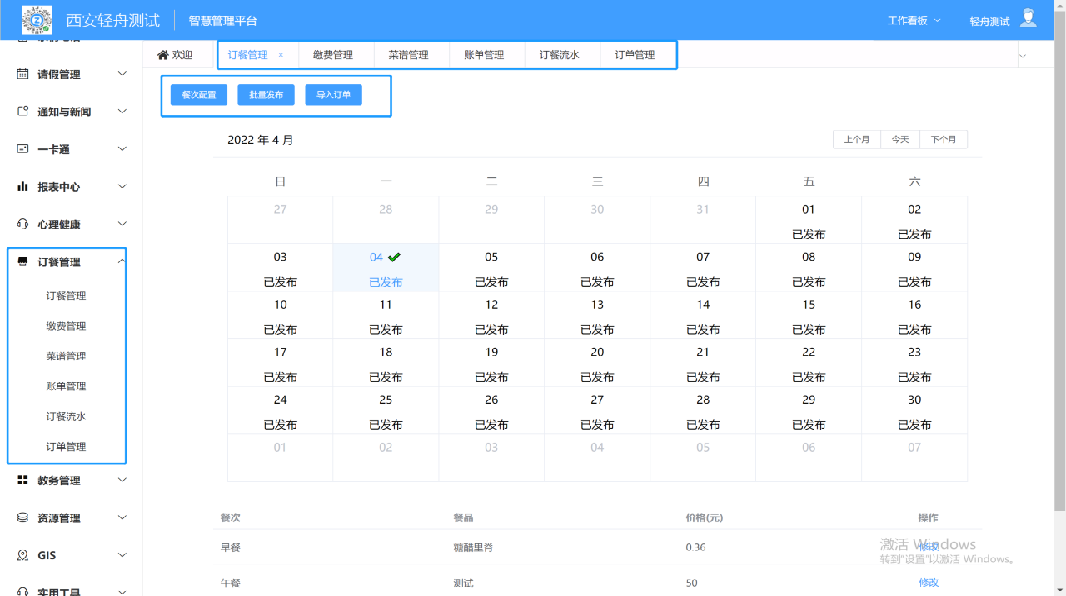Click the 糖醋里脊 dish cell
Screen dimensions: 1066x596
click(472, 547)
